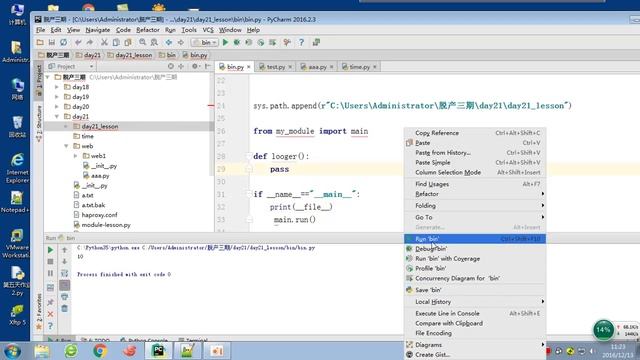Click the green Run button in the main toolbar
Image resolution: width=640 pixels, height=360 pixels.
pos(225,42)
